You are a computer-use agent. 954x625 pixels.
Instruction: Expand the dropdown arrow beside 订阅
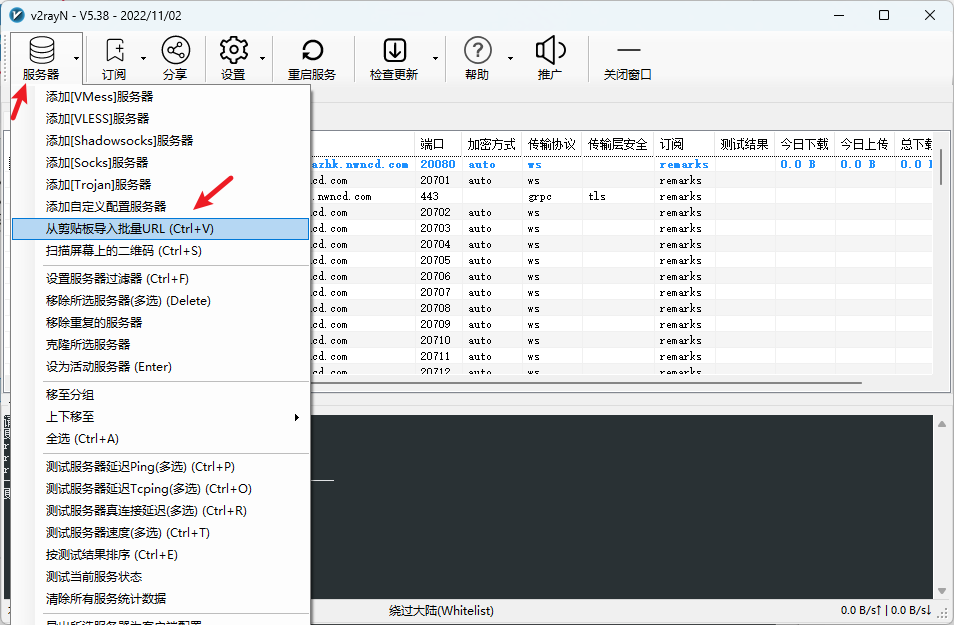click(x=144, y=58)
